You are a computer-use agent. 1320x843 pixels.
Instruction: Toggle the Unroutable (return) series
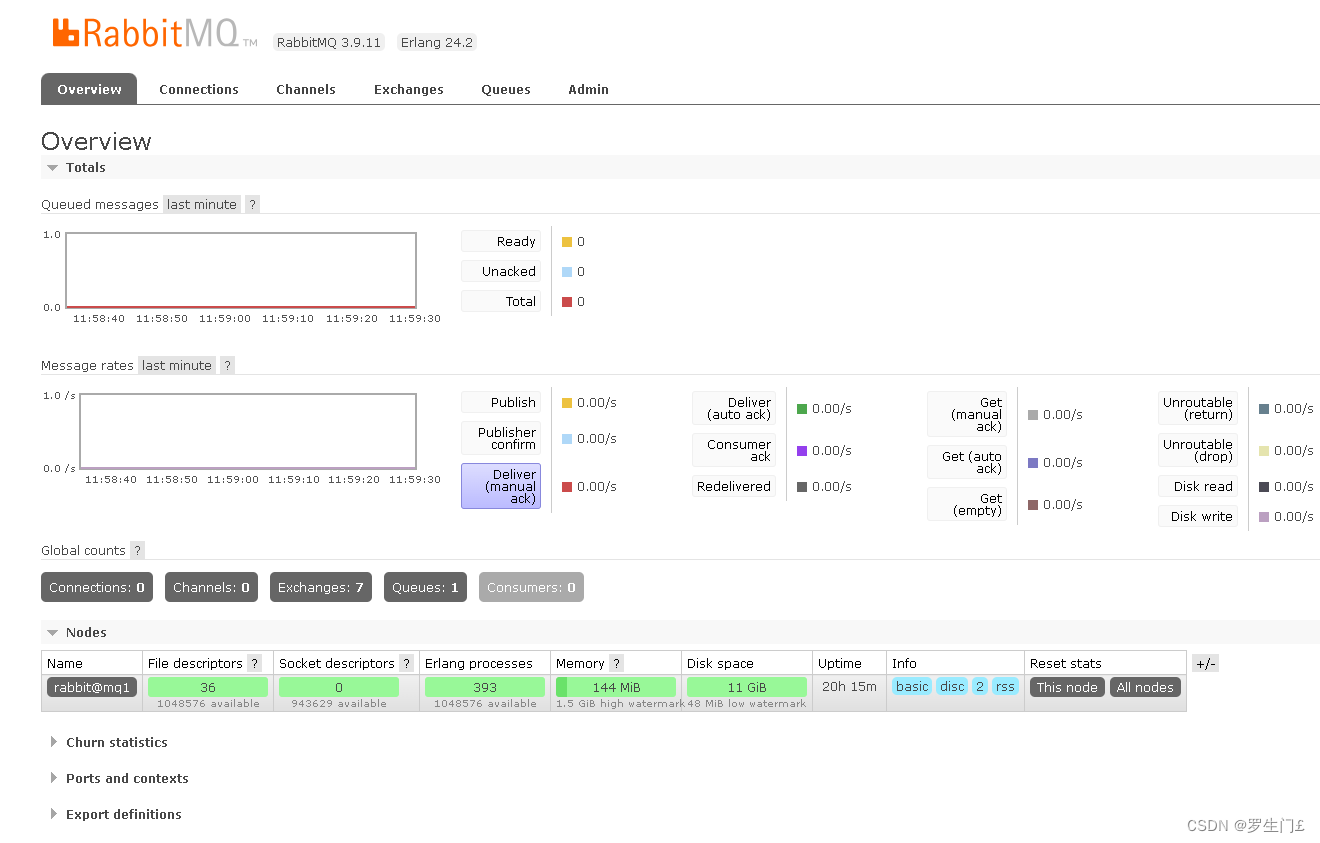click(x=1198, y=408)
